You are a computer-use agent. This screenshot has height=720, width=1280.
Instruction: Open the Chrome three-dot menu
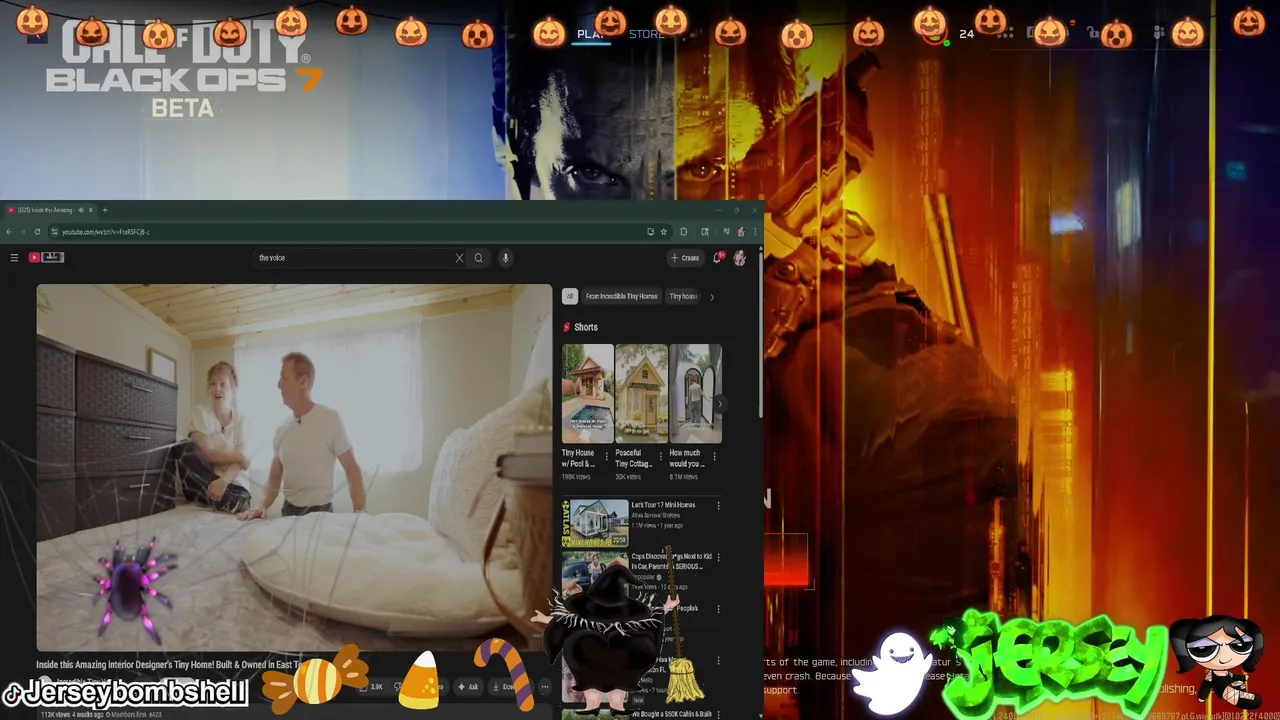(754, 232)
